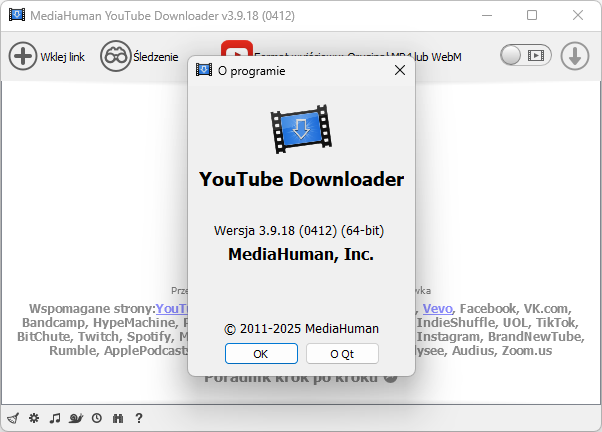
Task: Click the small icon in dialog title bar
Action: pos(204,70)
